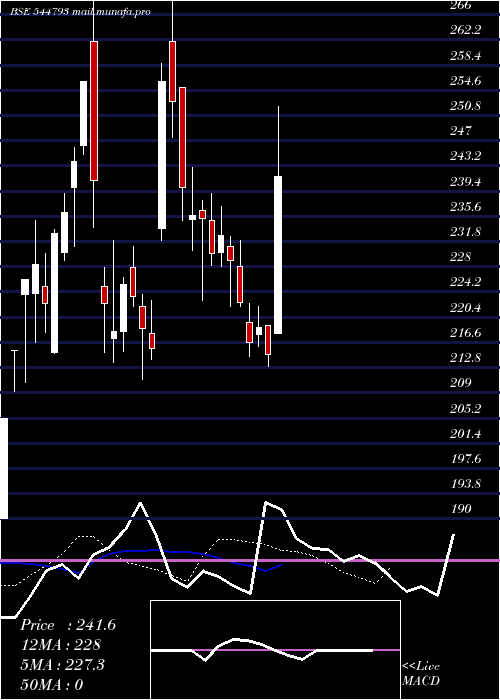Click the 235.6 price axis label

pyautogui.click(x=466, y=207)
